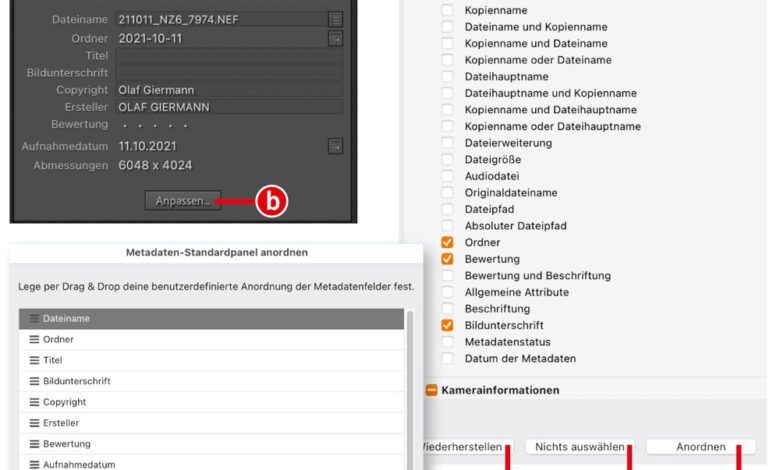Screen dimensions: 780x470
Task: Grab the drag handle of the Titel row
Action: click(34, 360)
